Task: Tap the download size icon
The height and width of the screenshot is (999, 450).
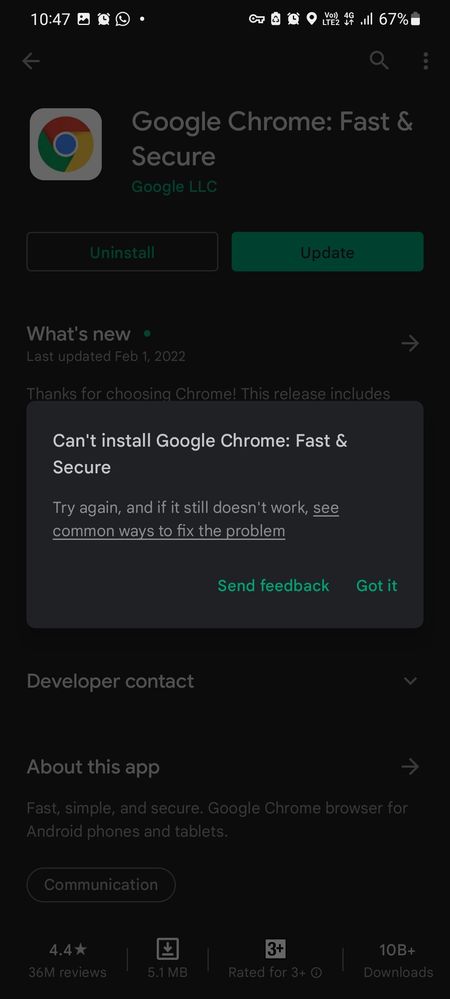Action: tap(167, 949)
